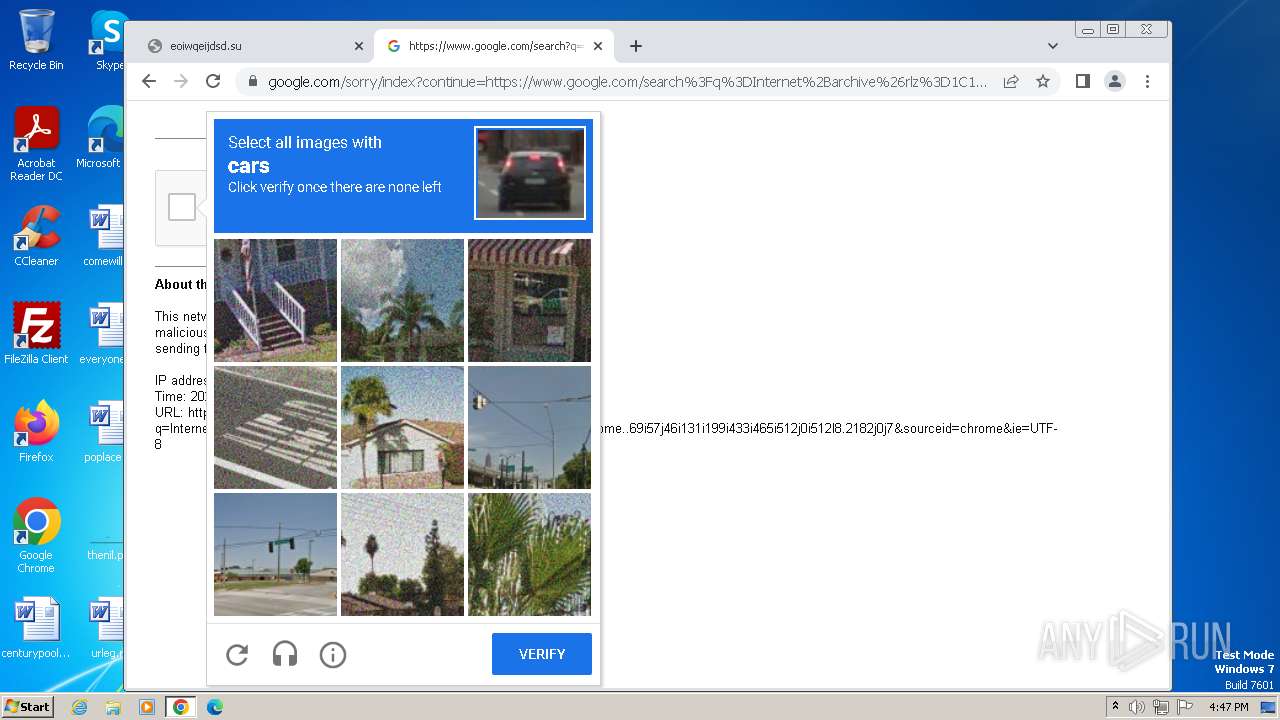Open Acrobat Reader DC shortcut
The width and height of the screenshot is (1280, 720).
(x=36, y=144)
